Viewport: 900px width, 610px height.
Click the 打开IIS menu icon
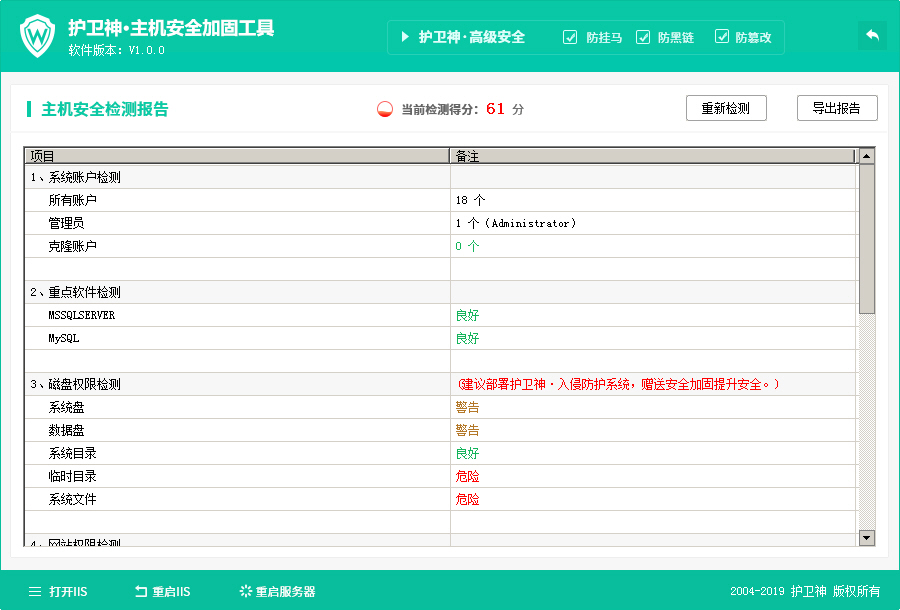click(35, 592)
